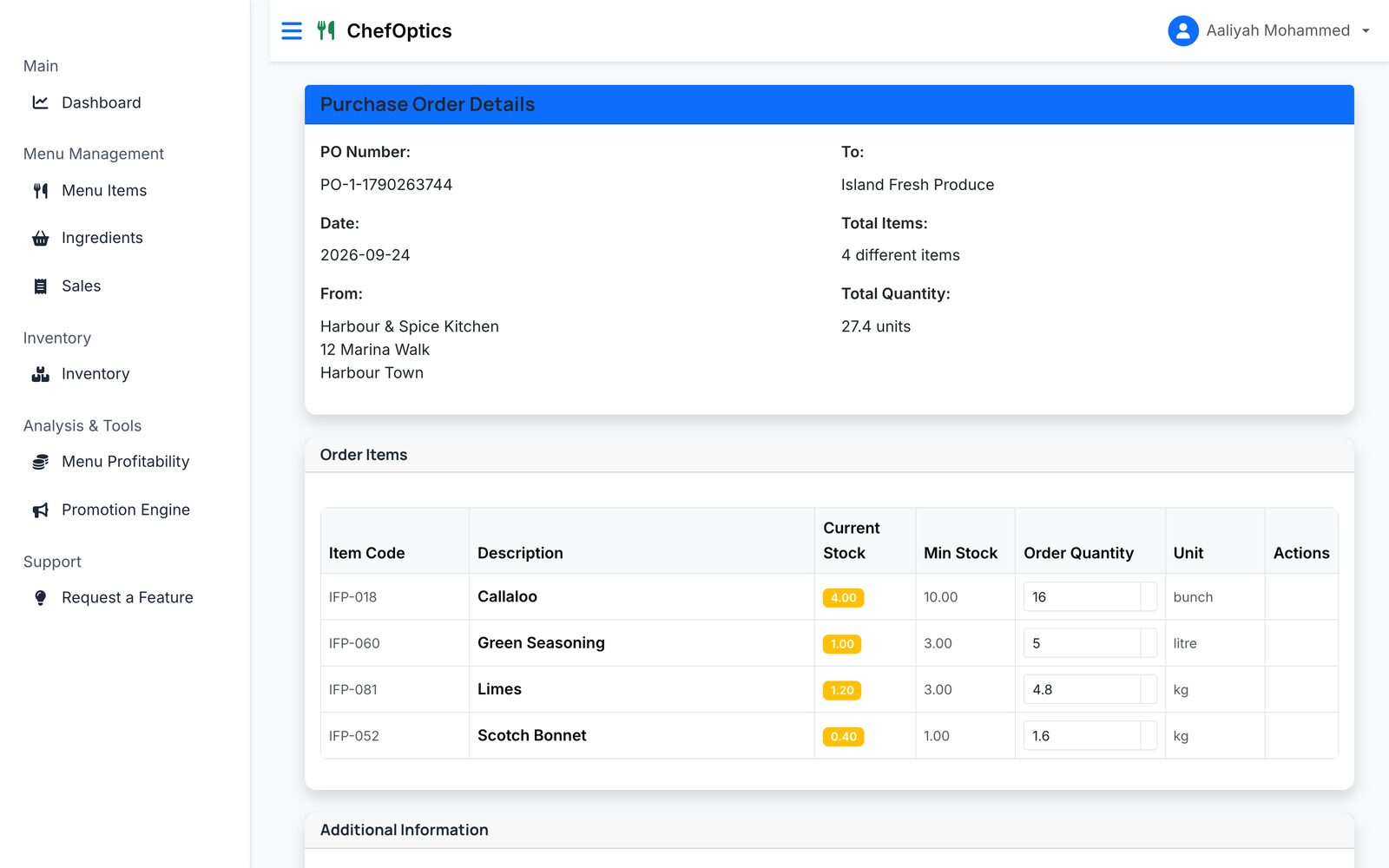Select item code IFP-052
1389x868 pixels.
[353, 736]
